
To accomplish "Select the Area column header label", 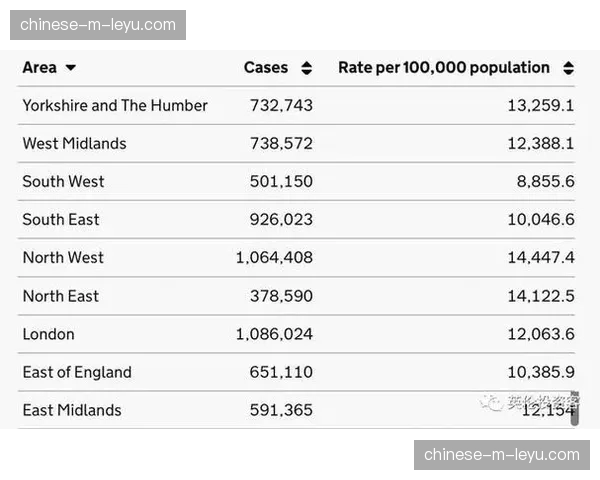I will 39,68.
